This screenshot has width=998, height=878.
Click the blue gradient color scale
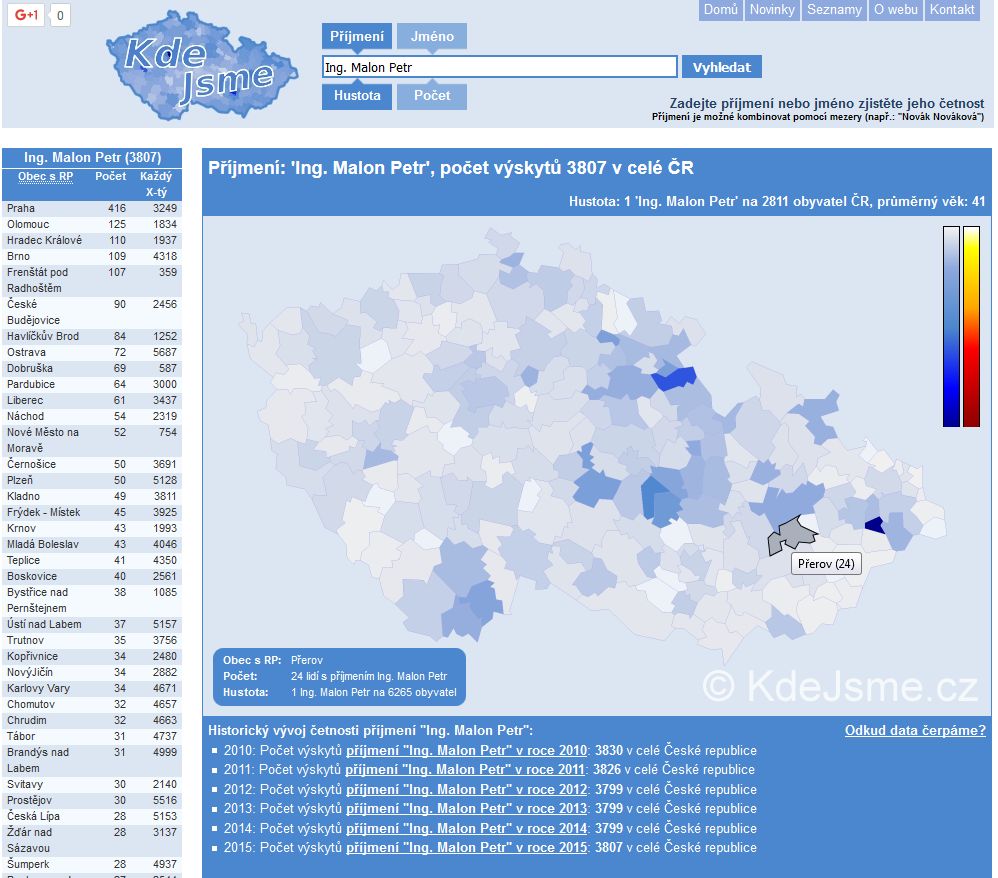[x=951, y=326]
